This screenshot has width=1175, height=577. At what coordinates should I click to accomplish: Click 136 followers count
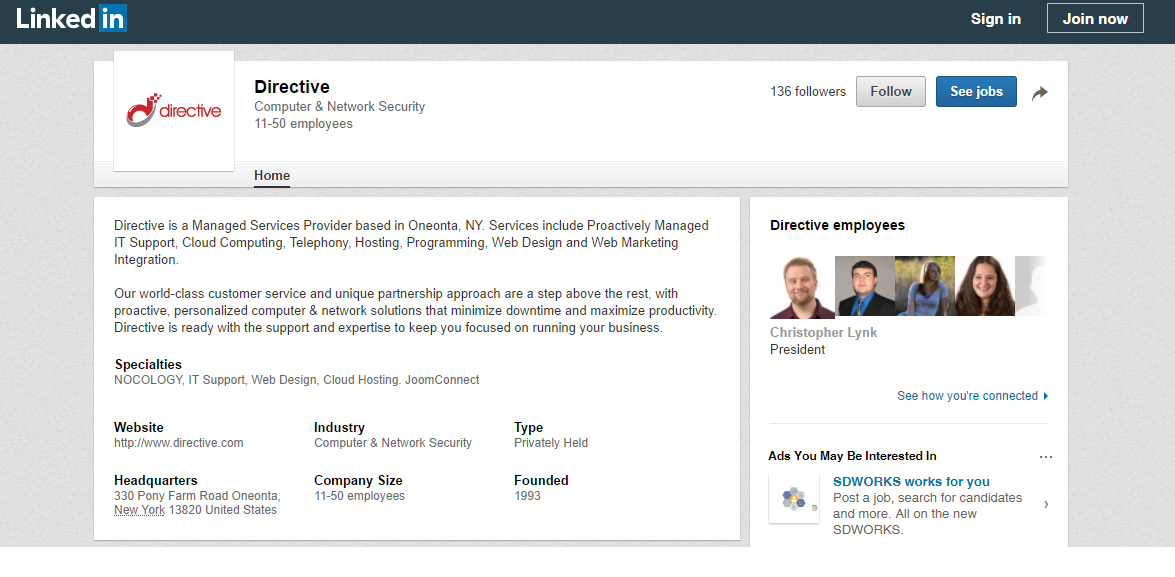(808, 91)
